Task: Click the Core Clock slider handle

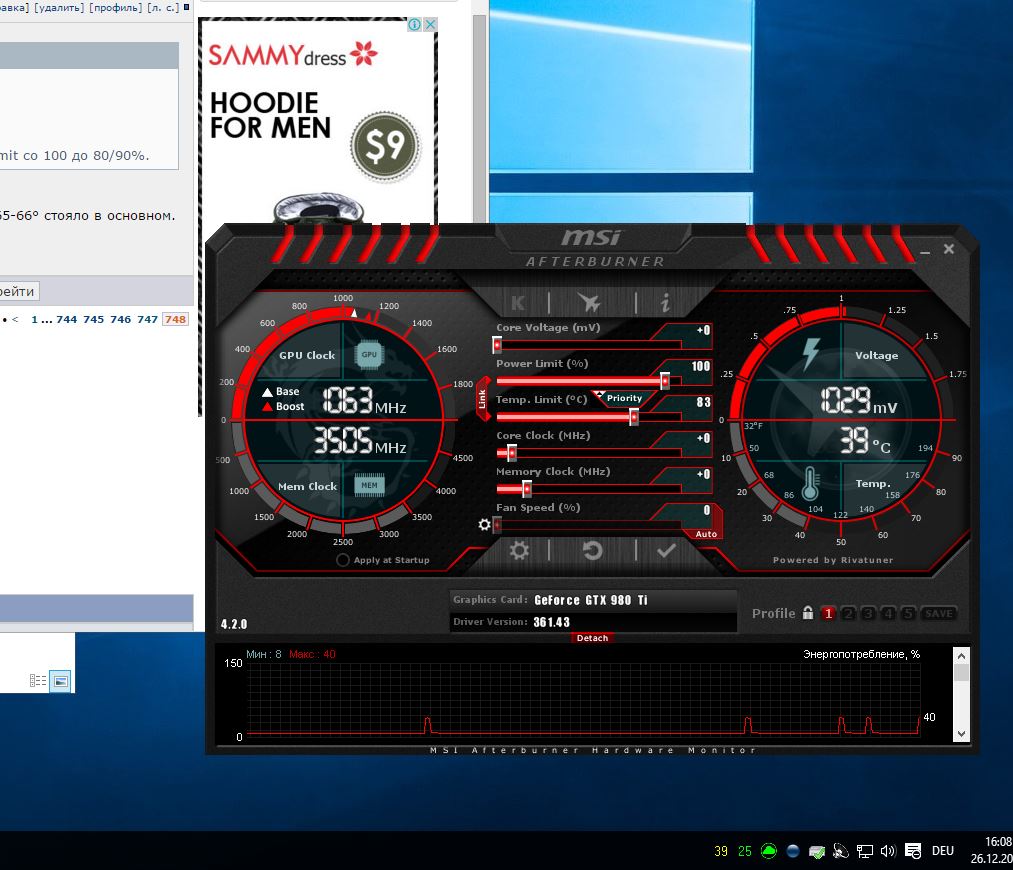Action: pyautogui.click(x=512, y=453)
